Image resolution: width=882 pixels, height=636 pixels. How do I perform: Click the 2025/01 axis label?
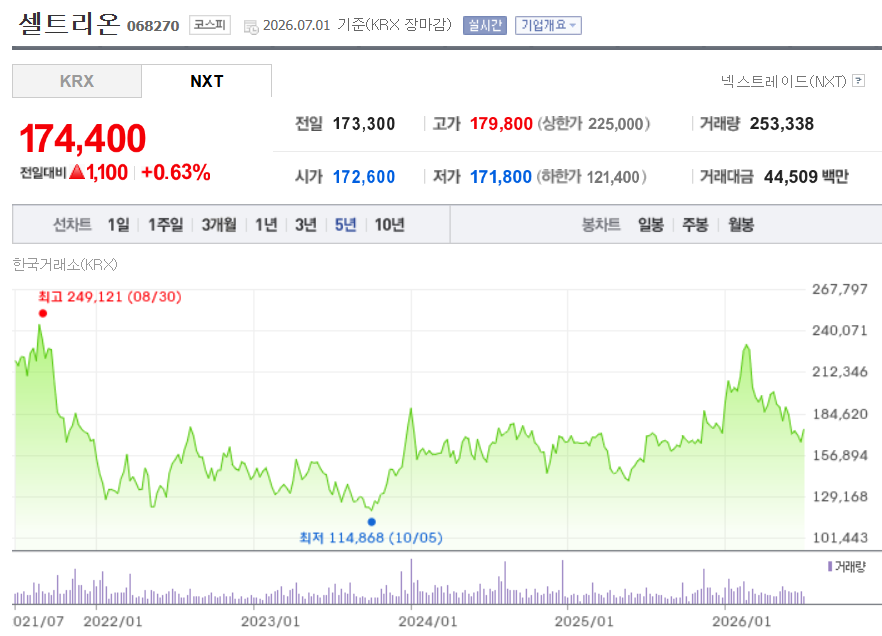click(x=584, y=621)
